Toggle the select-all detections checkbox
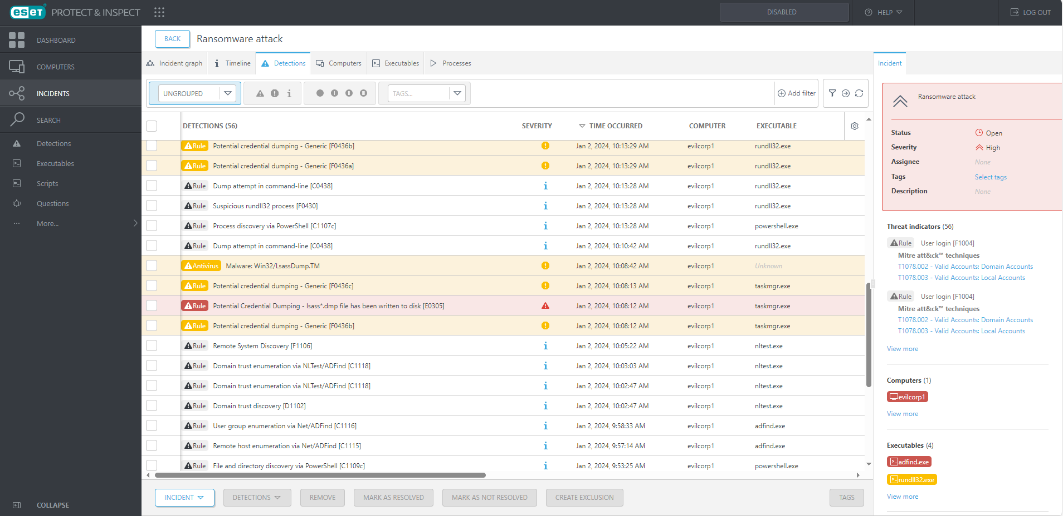Viewport: 1063px width, 516px height. pyautogui.click(x=152, y=126)
